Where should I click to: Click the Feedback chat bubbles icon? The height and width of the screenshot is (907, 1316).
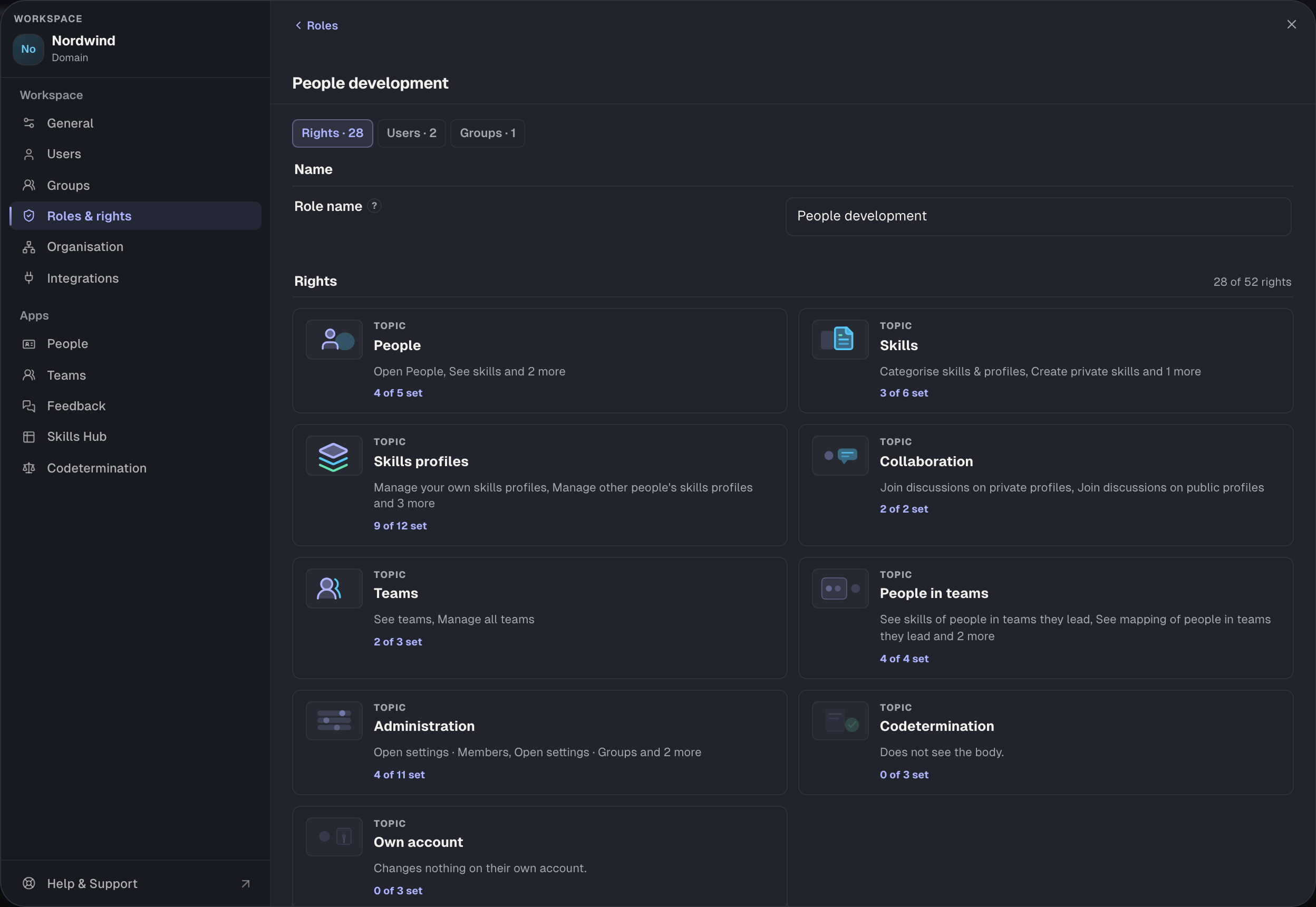pos(29,406)
